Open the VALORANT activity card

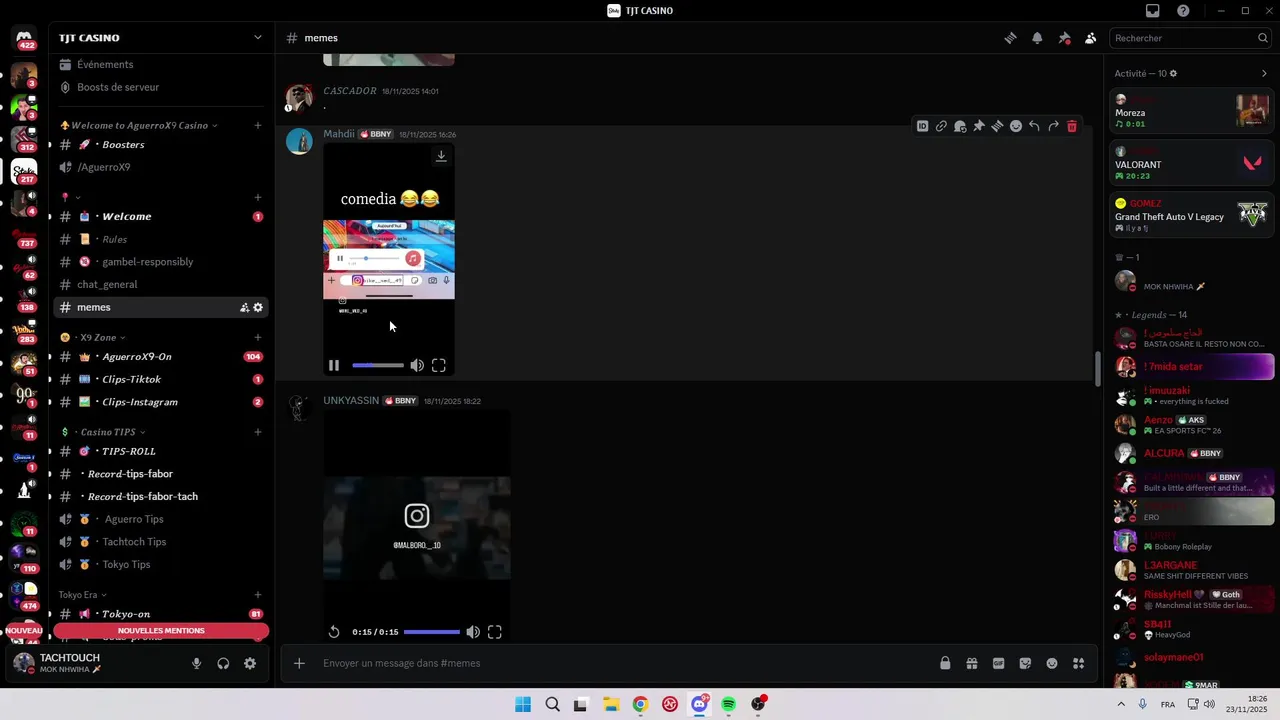pos(1192,163)
